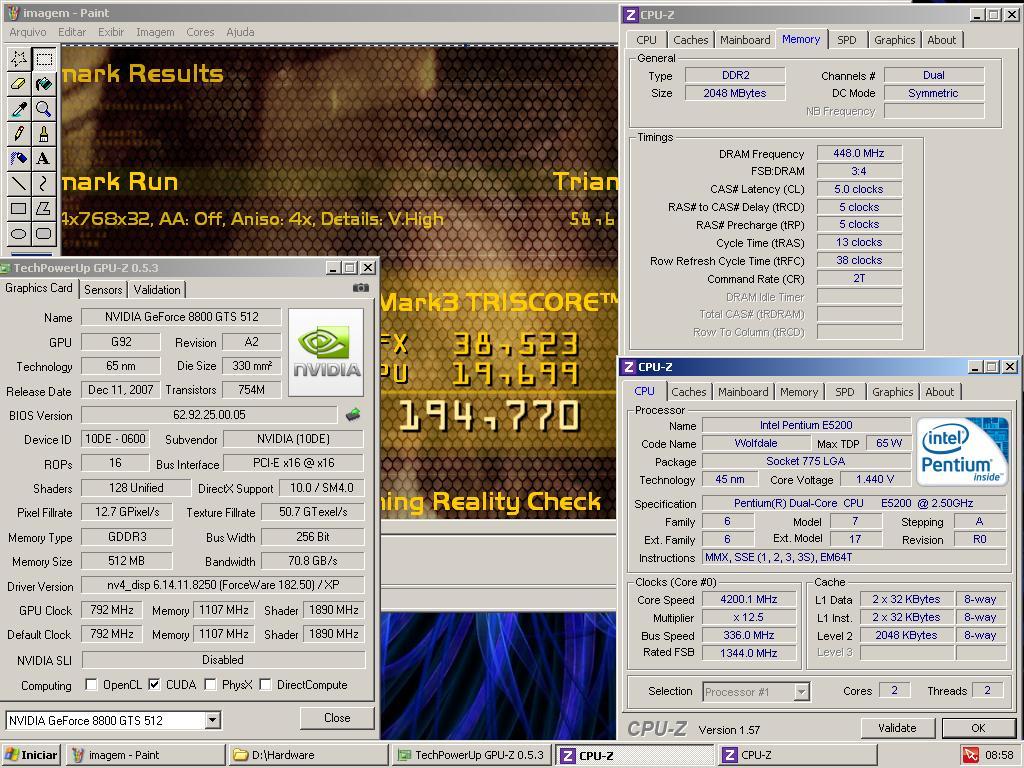Pick the Color eyedropper tool in Paint
The width and height of the screenshot is (1024, 768).
(x=19, y=109)
